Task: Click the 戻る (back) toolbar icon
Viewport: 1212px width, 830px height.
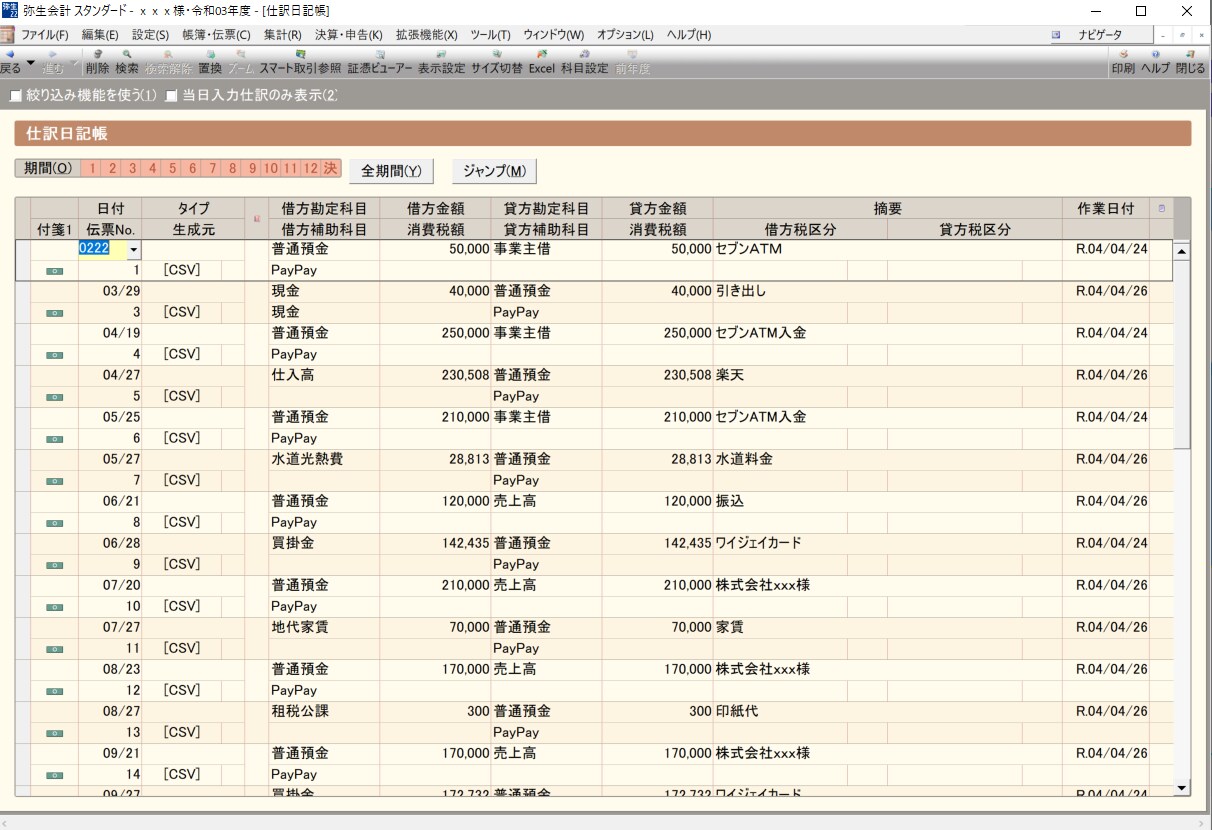Action: pyautogui.click(x=10, y=62)
